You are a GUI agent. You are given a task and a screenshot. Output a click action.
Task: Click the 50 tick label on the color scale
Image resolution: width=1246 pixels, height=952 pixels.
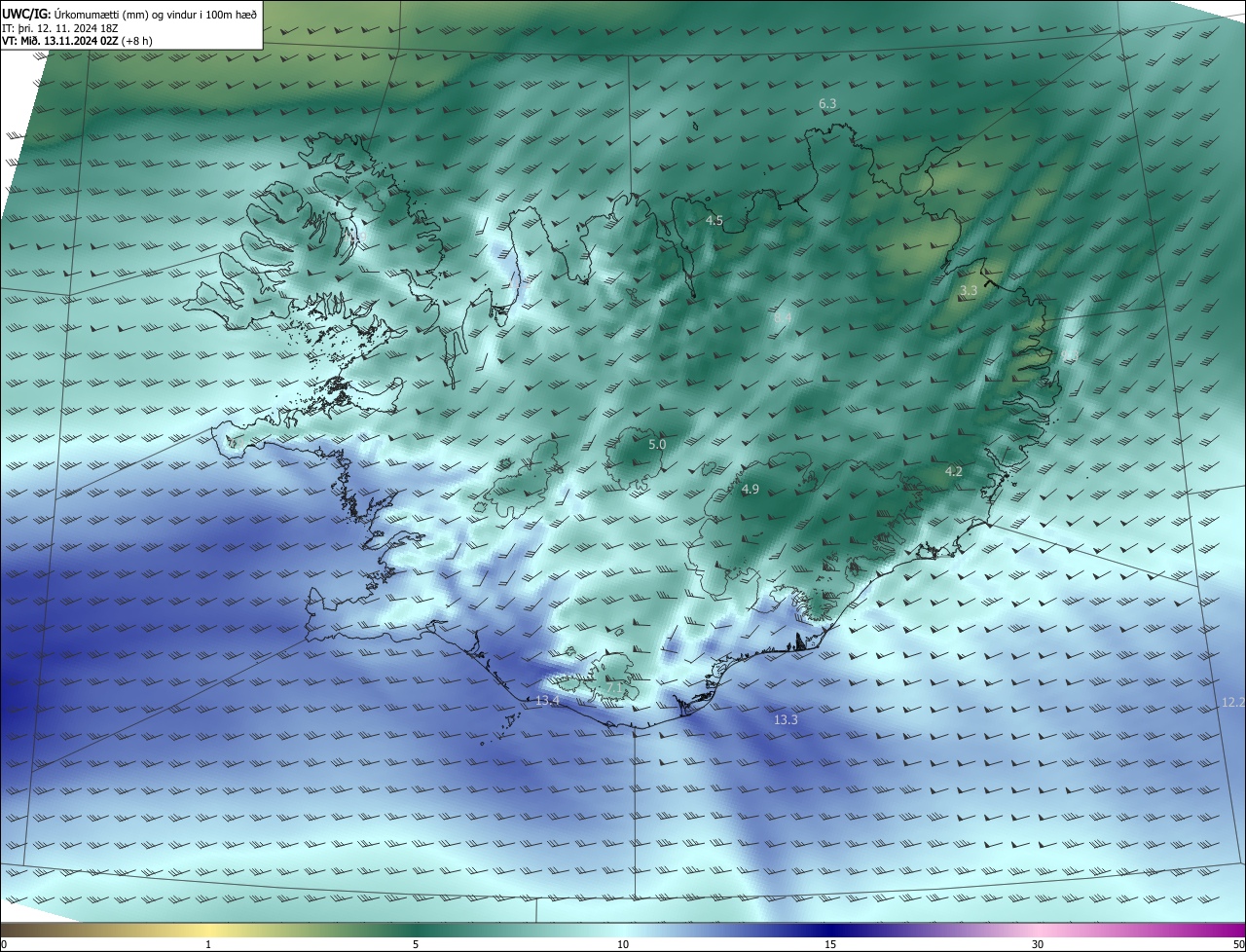tap(1237, 944)
